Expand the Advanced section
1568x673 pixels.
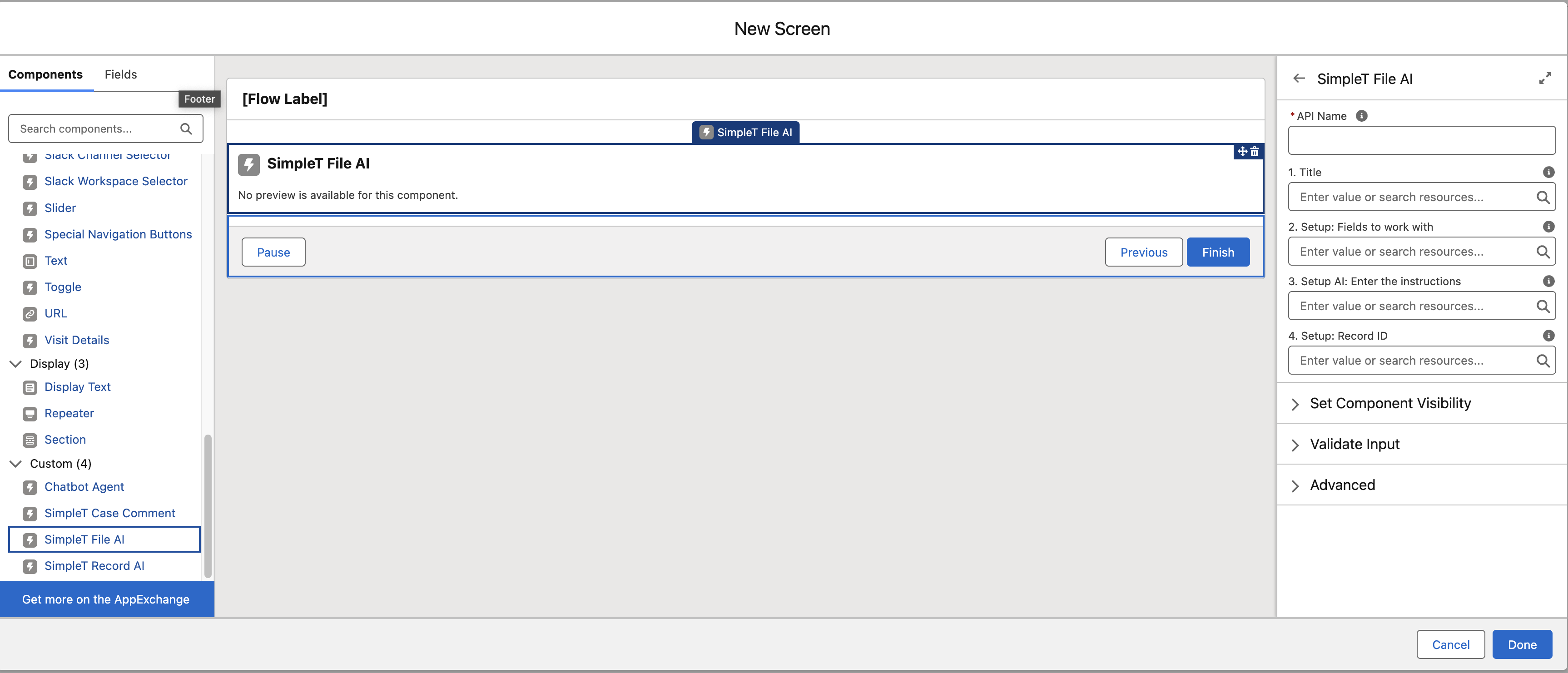1295,485
